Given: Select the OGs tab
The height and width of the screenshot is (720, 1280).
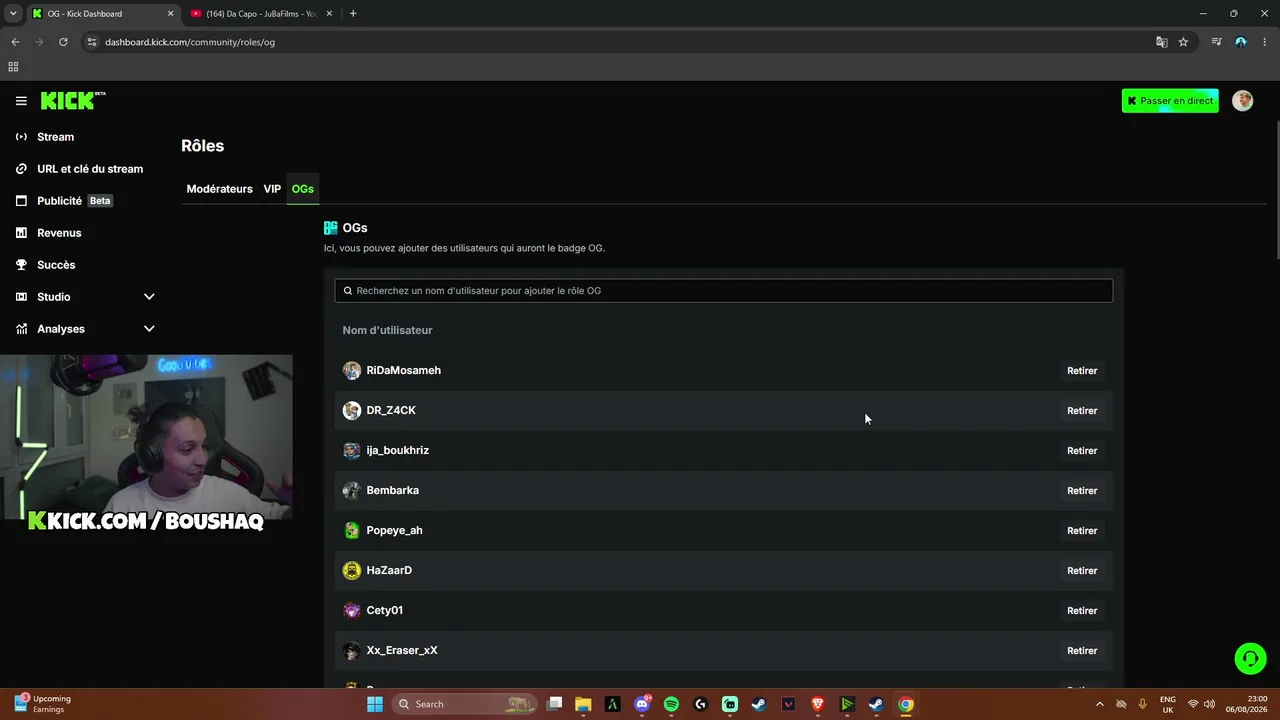Looking at the screenshot, I should pos(302,189).
